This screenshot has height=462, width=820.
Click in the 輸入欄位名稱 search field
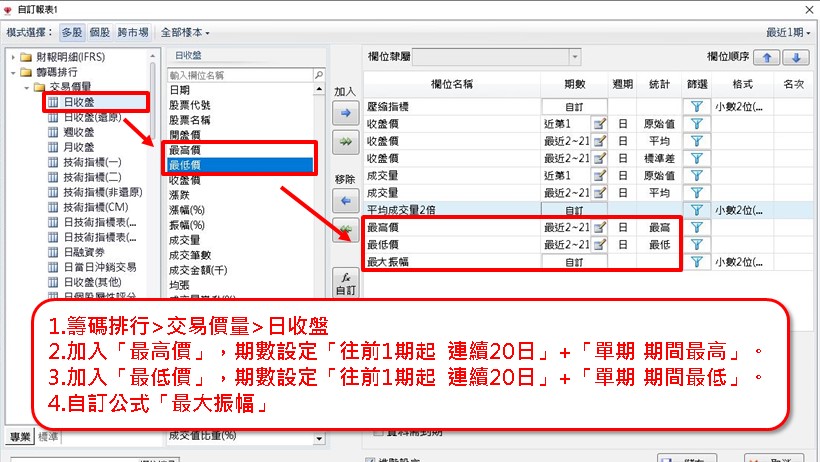tap(240, 75)
